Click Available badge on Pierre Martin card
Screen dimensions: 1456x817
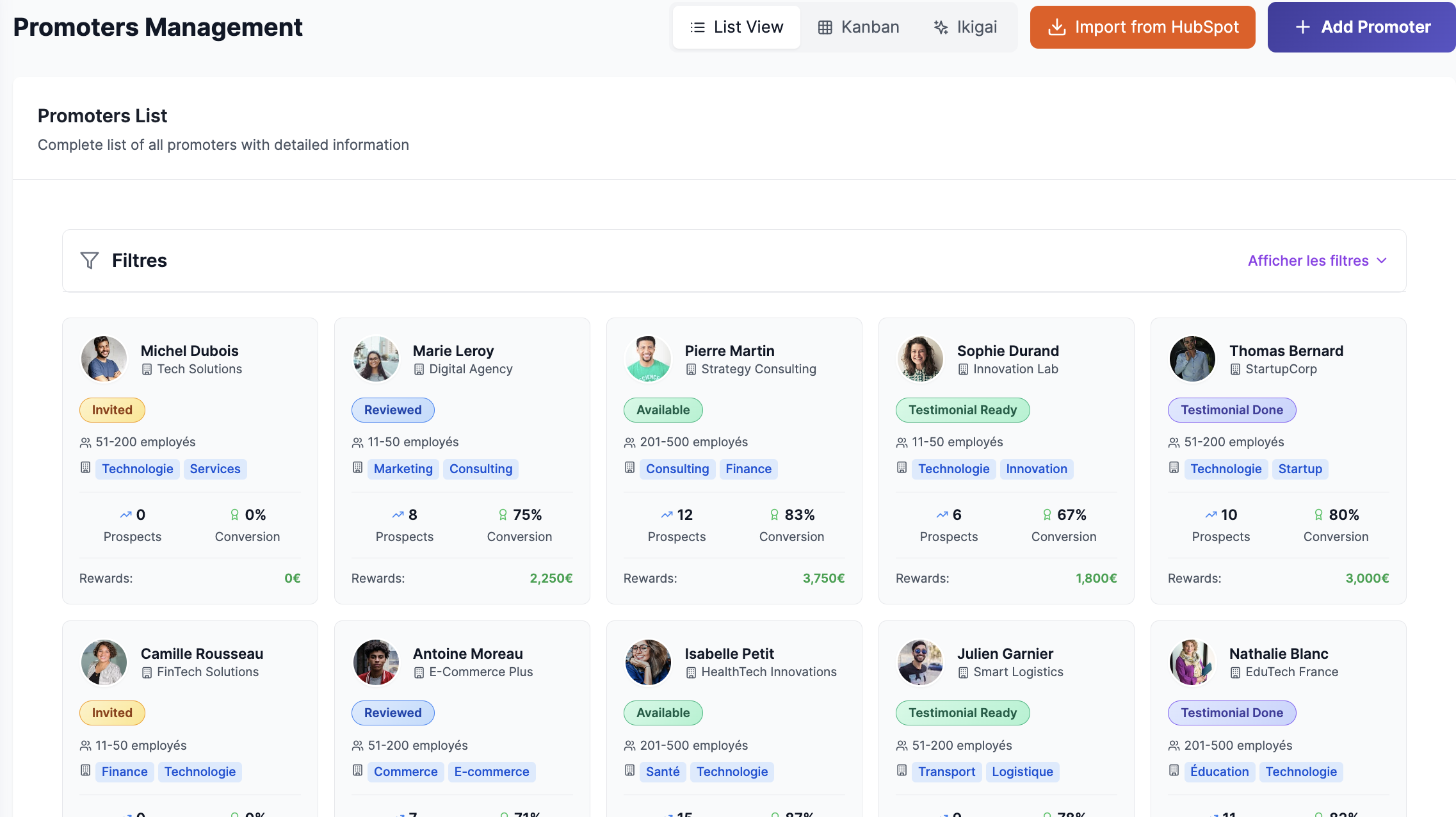coord(663,410)
